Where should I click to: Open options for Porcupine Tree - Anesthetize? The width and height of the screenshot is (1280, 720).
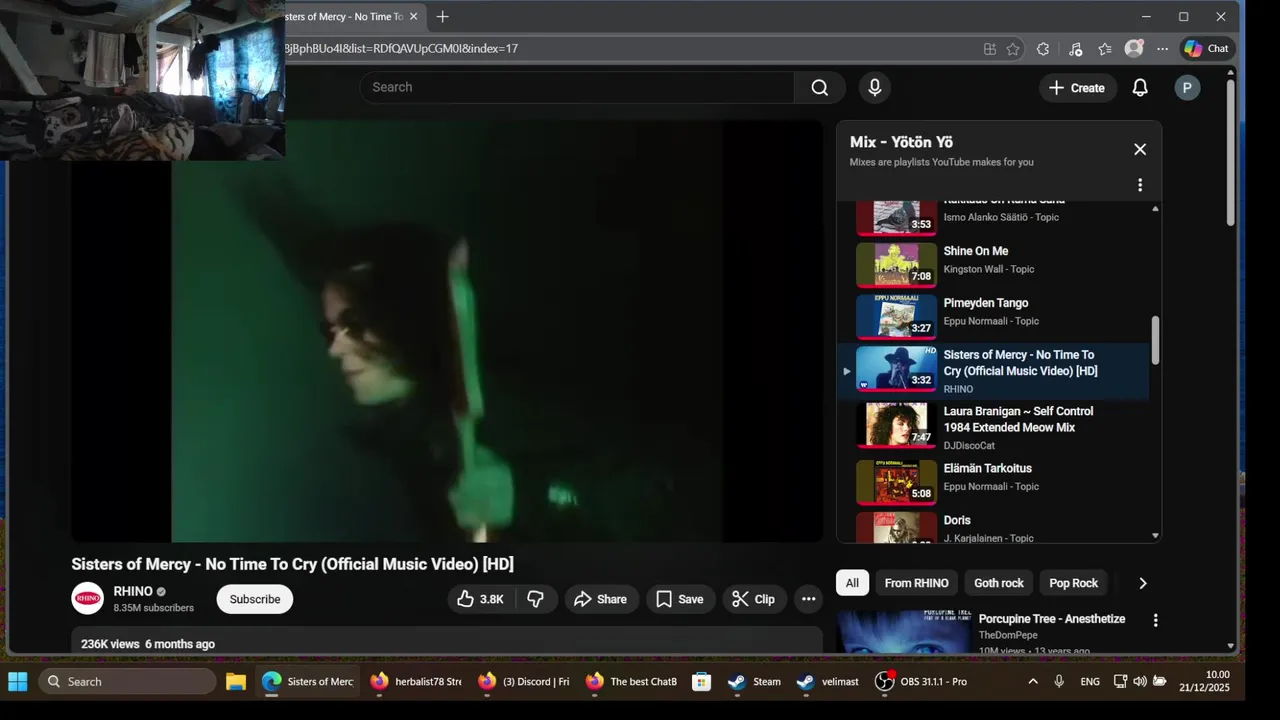[x=1155, y=620]
